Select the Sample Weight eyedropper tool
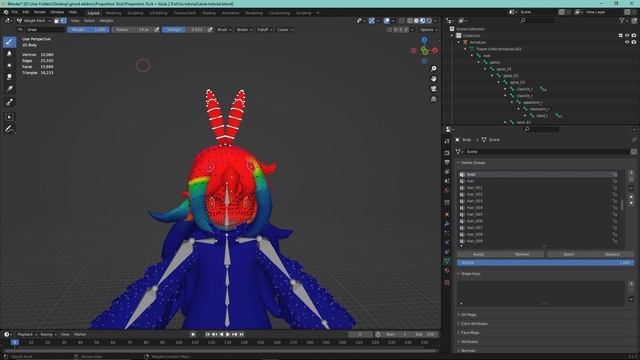640x360 pixels. pos(9,102)
